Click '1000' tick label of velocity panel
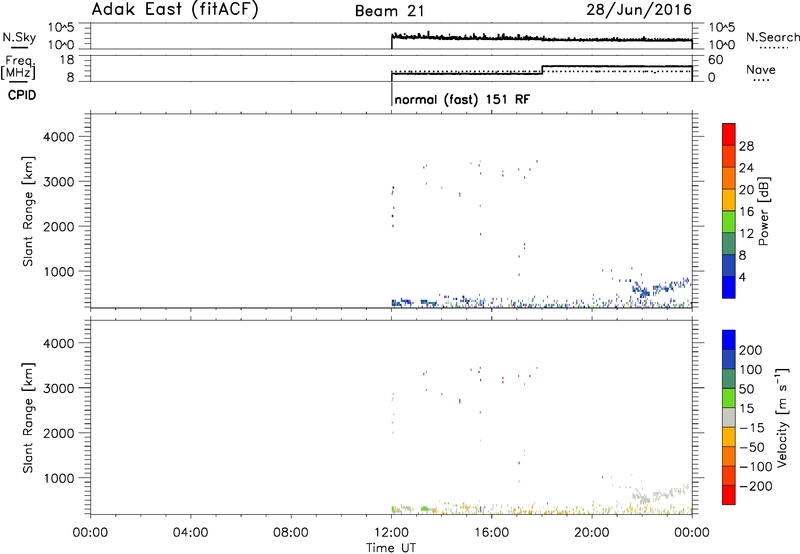The width and height of the screenshot is (800, 554). pos(59,478)
